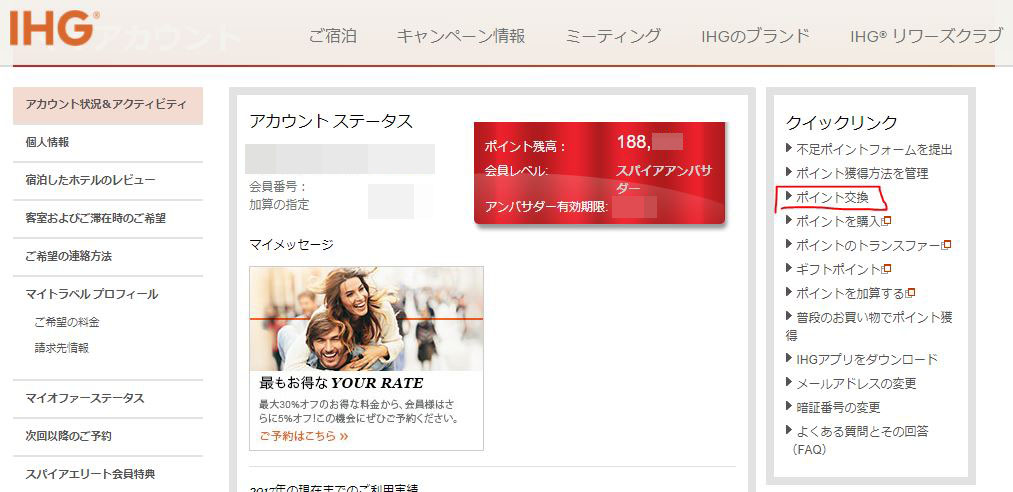Image resolution: width=1013 pixels, height=492 pixels.
Task: Click the 会員番号 label
Action: coord(278,187)
